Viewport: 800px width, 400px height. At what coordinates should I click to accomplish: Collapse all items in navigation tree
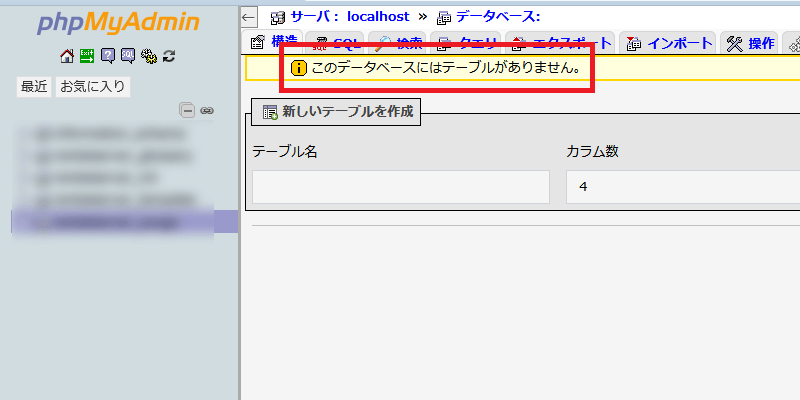(x=187, y=110)
